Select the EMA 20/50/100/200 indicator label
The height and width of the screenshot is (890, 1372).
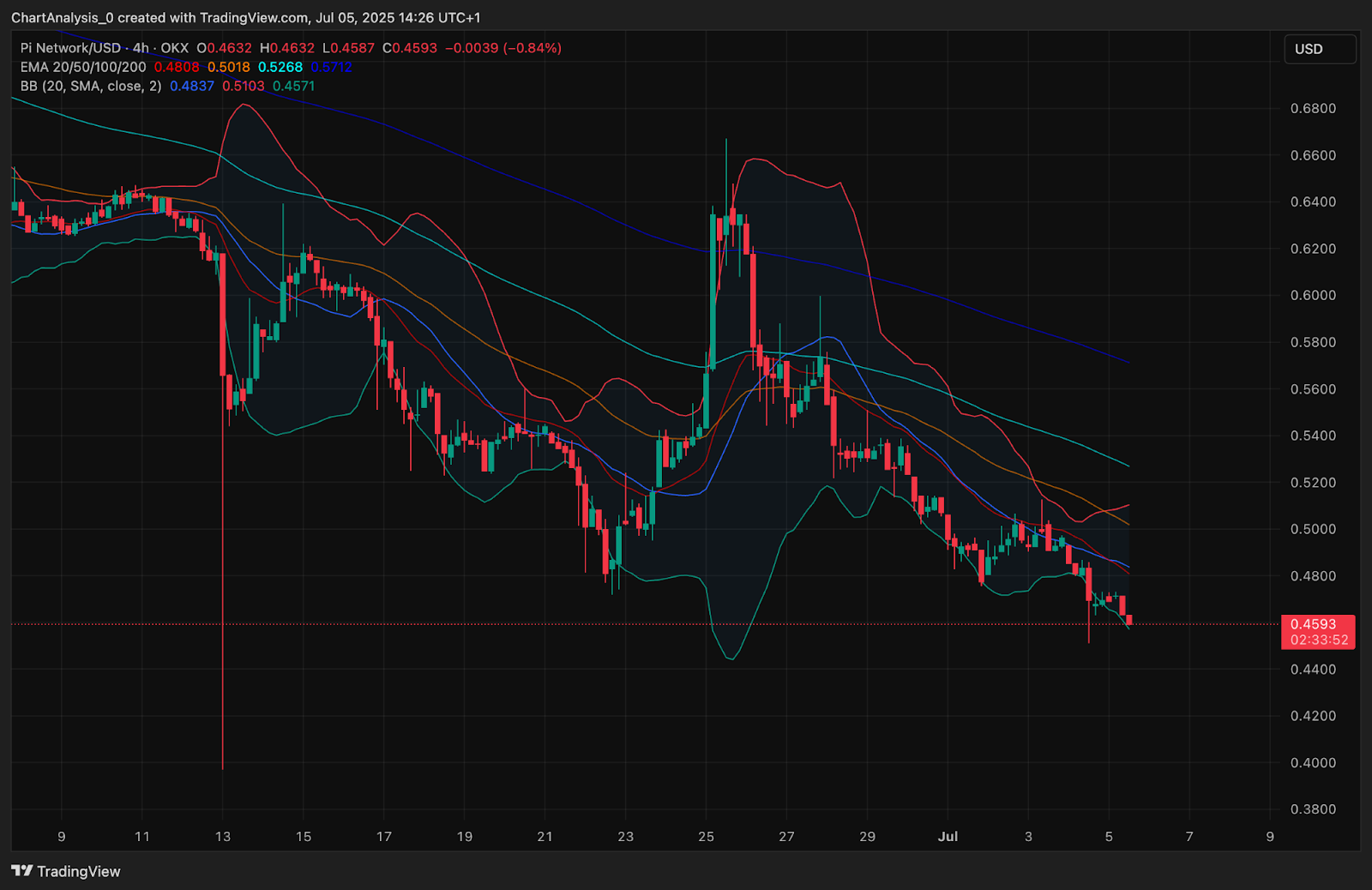[x=83, y=67]
